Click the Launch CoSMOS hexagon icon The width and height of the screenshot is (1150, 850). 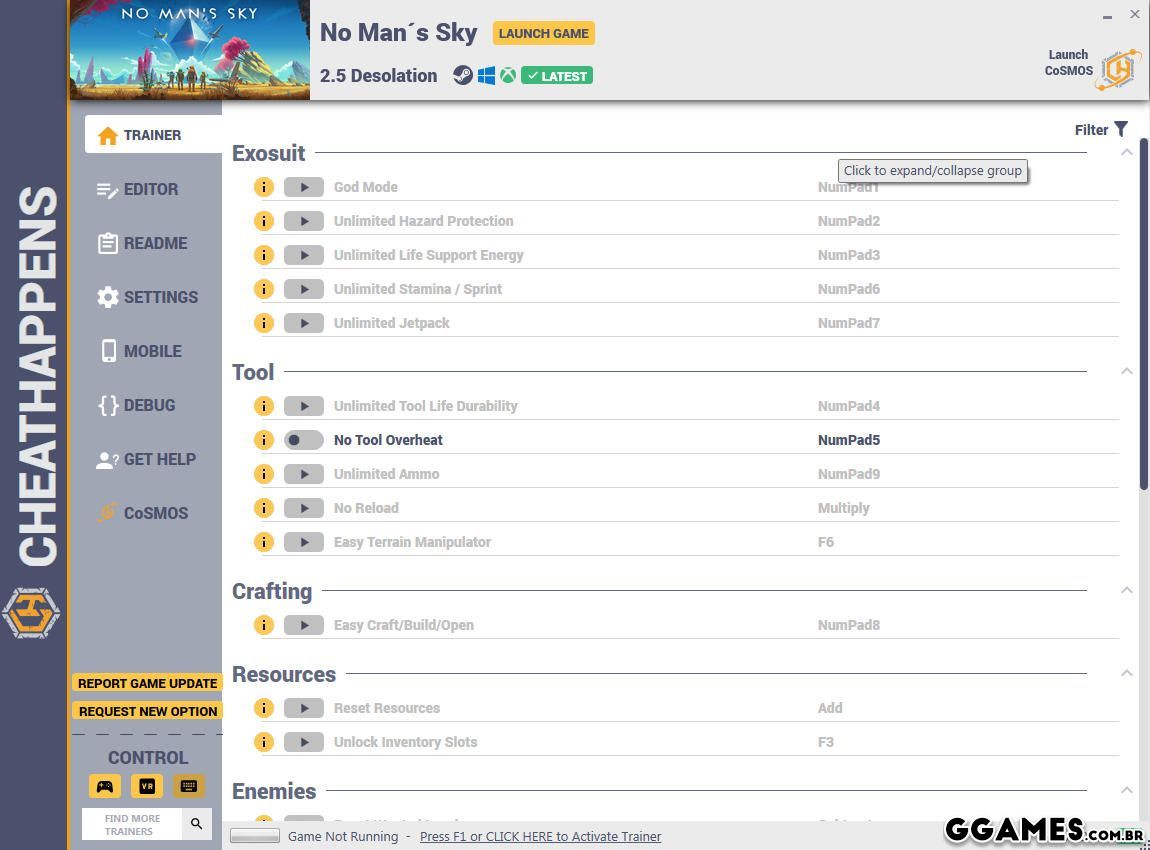click(x=1119, y=69)
